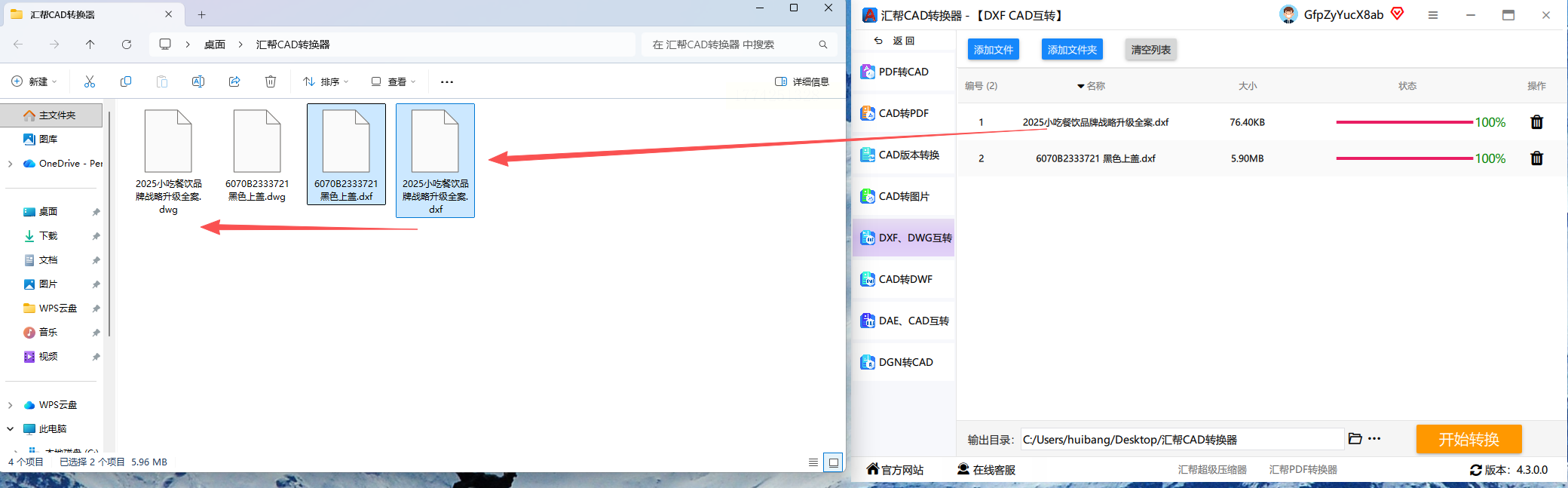Open the 查看 view dropdown
Image resolution: width=1568 pixels, height=488 pixels.
pos(393,81)
